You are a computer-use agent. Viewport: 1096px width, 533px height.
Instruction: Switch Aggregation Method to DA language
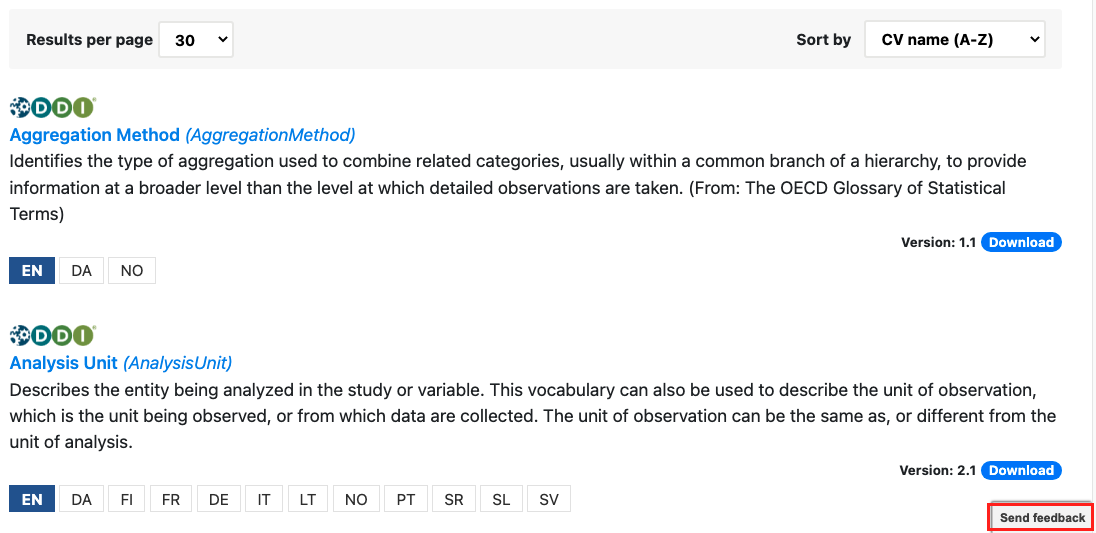click(82, 271)
